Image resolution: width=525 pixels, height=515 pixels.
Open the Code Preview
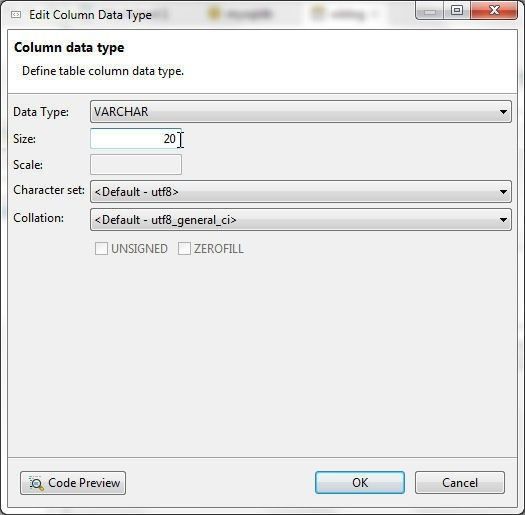(x=73, y=483)
